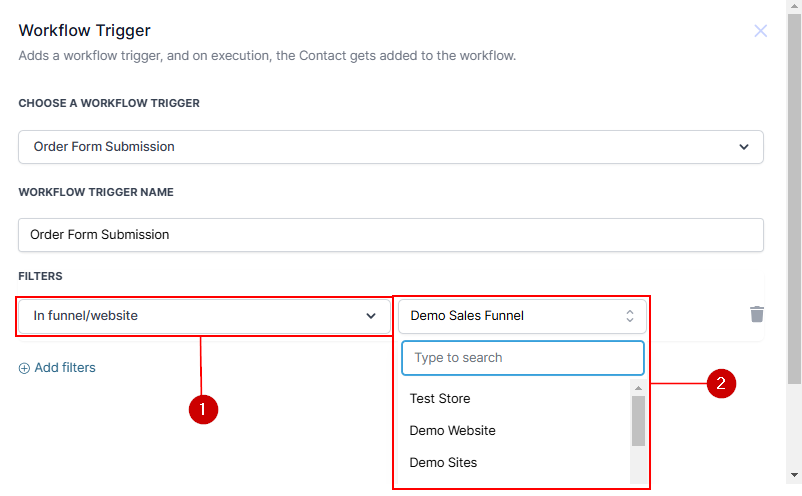Screen dimensions: 802x496
Task: Expand the In funnel/website filter dropdown
Action: [204, 316]
